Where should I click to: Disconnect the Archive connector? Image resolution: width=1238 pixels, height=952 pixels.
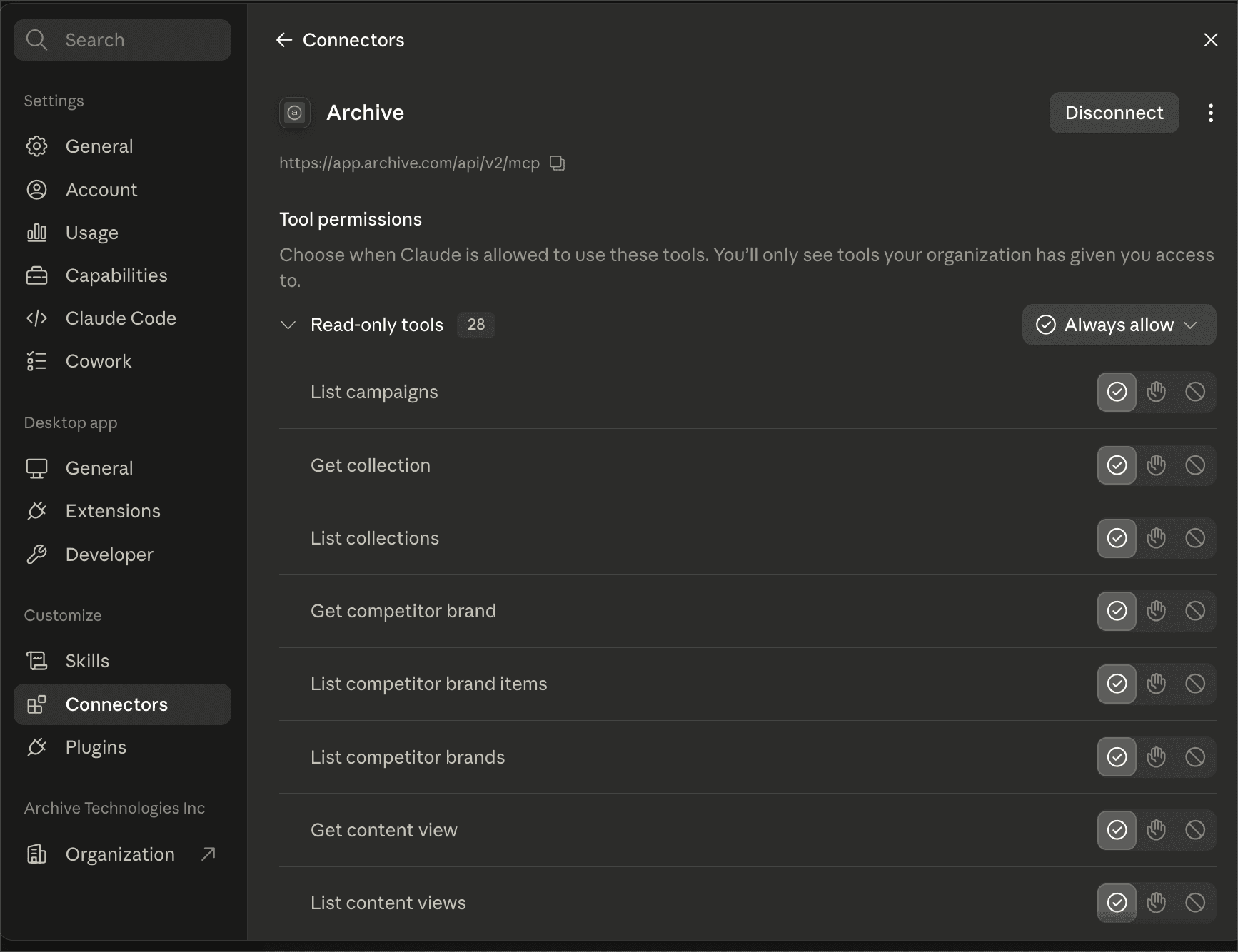[1114, 113]
